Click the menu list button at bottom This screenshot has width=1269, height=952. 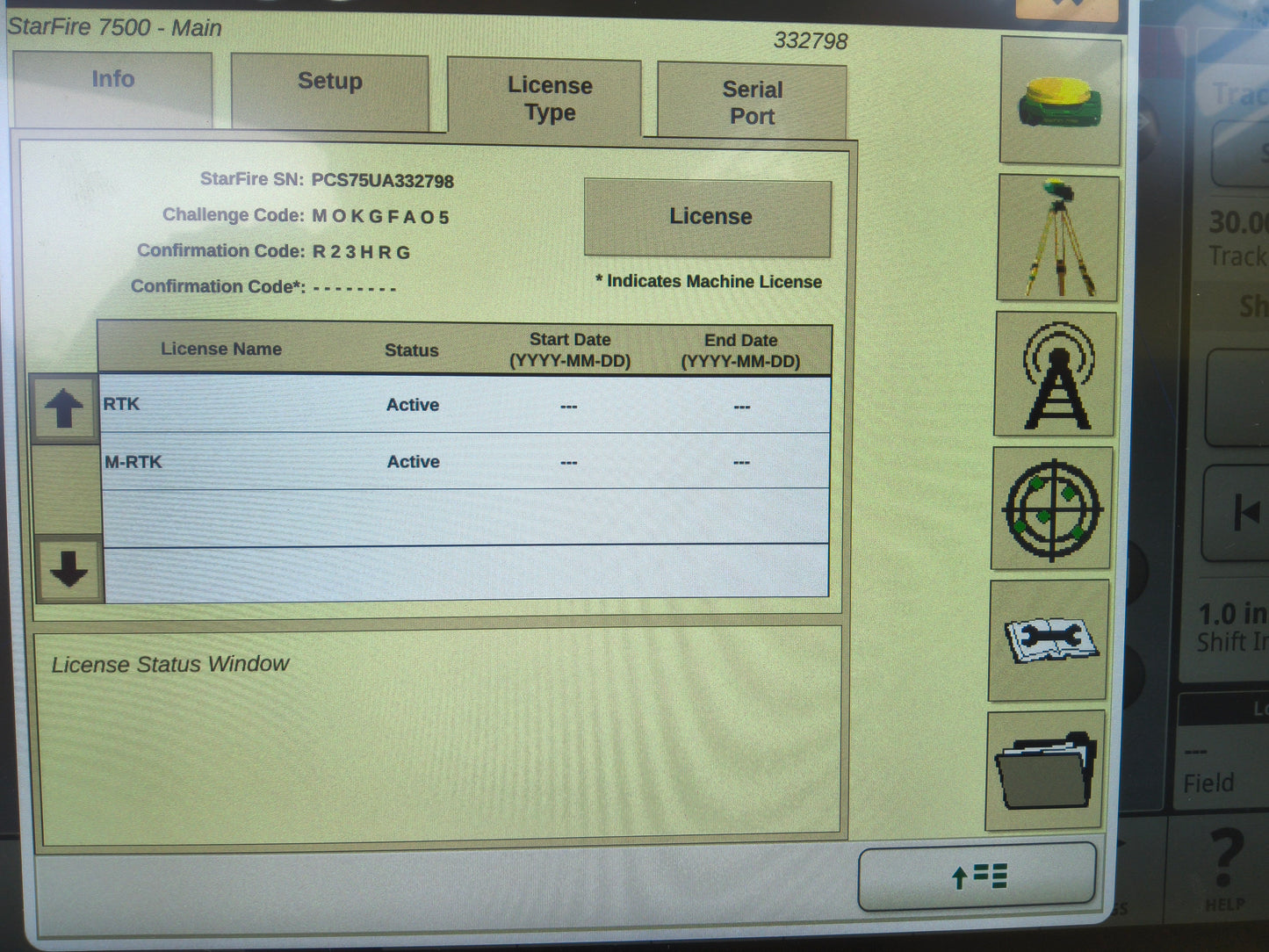[977, 876]
